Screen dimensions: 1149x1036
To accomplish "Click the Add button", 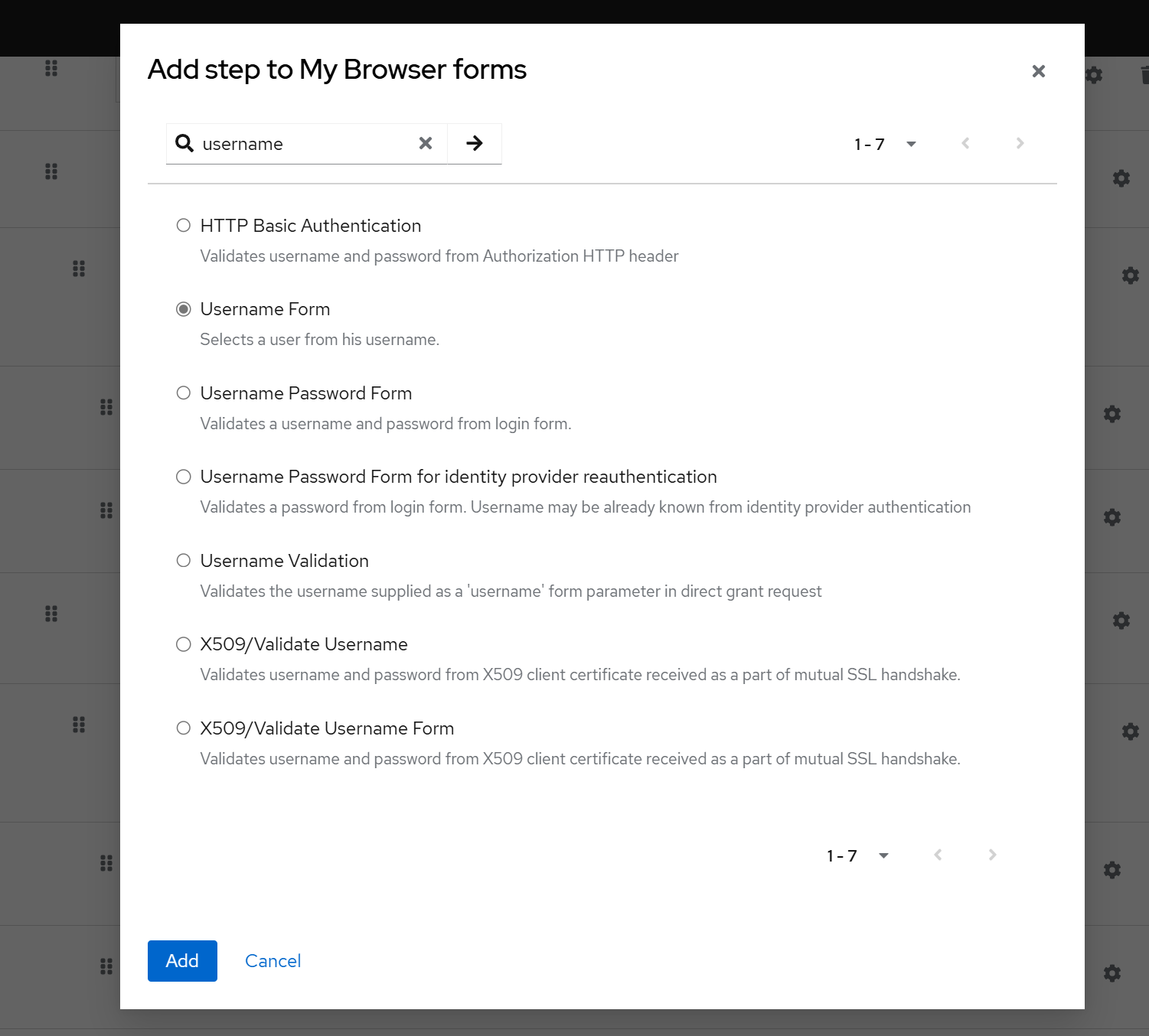I will 182,961.
